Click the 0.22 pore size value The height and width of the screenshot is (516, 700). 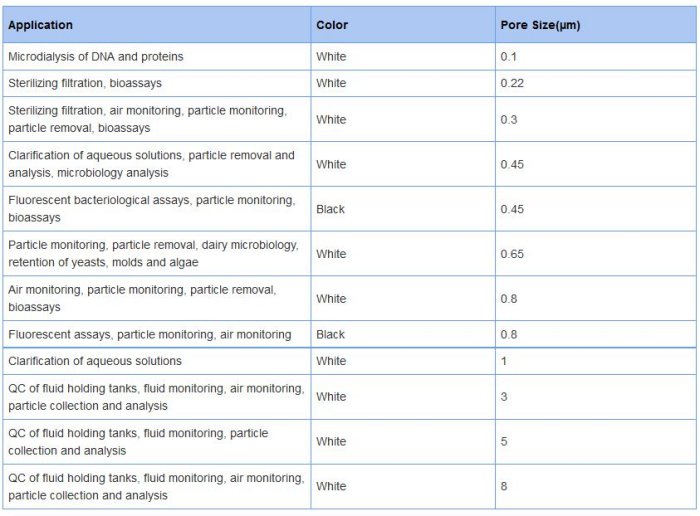512,83
